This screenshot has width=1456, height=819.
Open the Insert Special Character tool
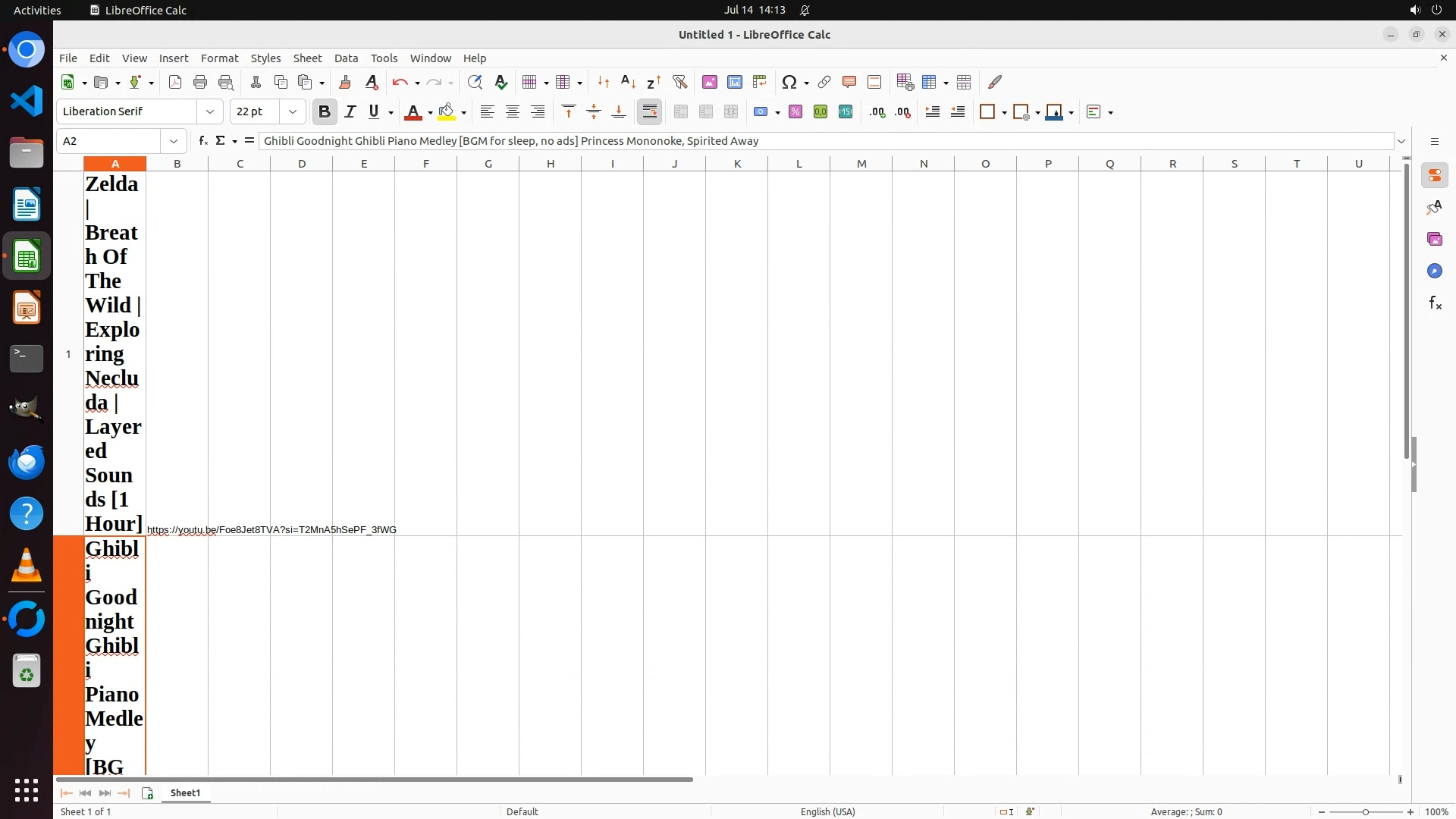coord(789,82)
